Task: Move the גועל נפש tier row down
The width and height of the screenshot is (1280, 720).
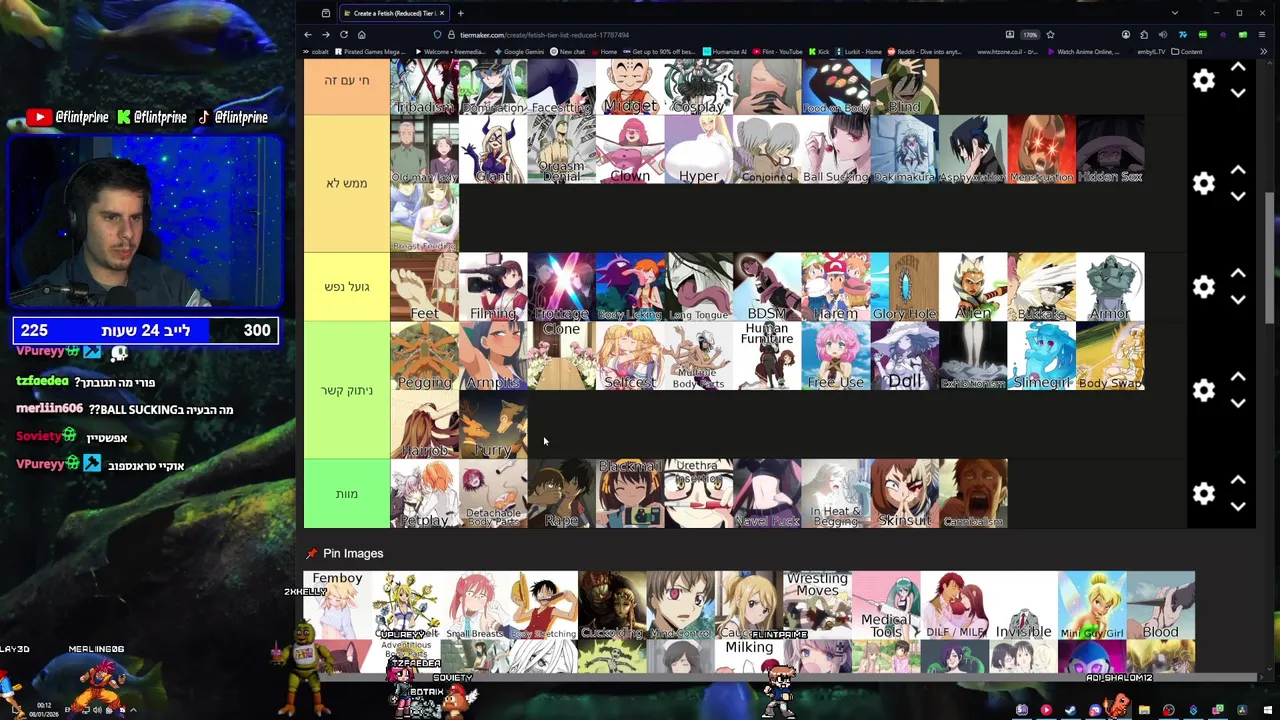Action: (1238, 299)
